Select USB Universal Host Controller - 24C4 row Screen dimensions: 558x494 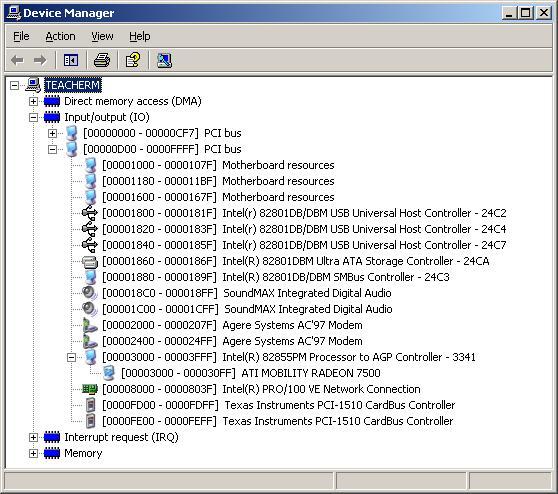[304, 229]
